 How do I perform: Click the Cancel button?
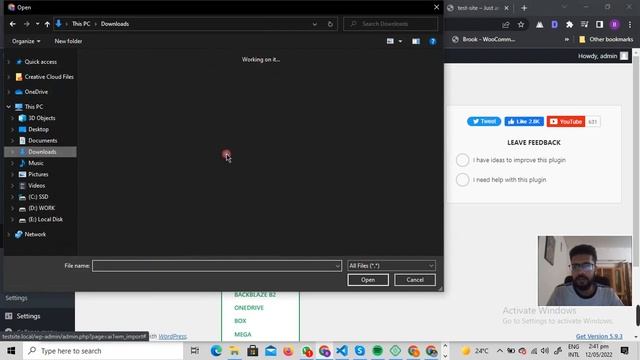pos(415,280)
